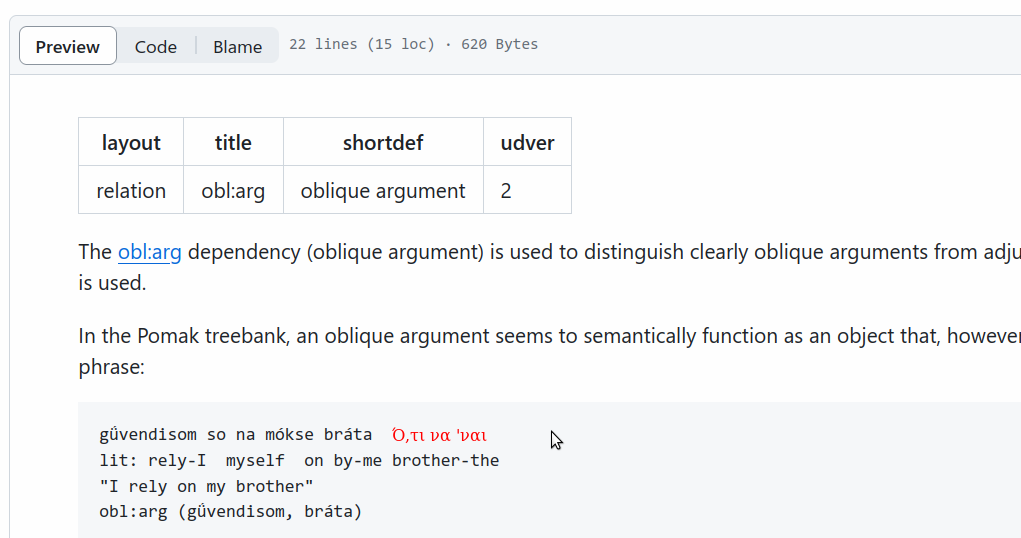1021x538 pixels.
Task: Click the file size info "620 Bytes"
Action: pos(499,44)
